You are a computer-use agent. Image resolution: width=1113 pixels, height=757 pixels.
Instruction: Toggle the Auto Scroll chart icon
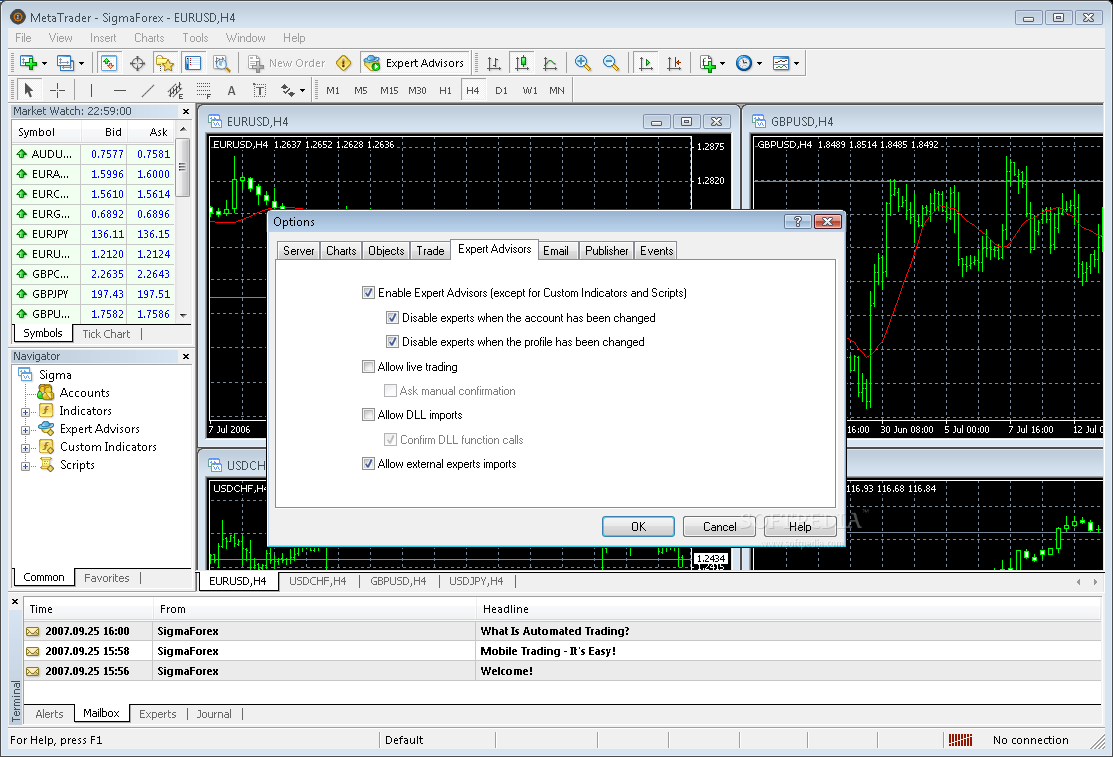point(645,63)
